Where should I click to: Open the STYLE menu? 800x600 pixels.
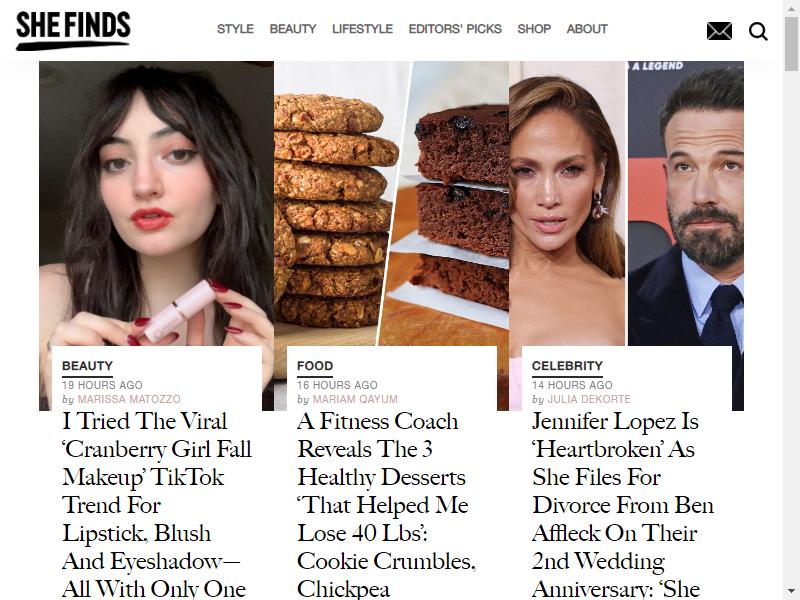coord(235,29)
